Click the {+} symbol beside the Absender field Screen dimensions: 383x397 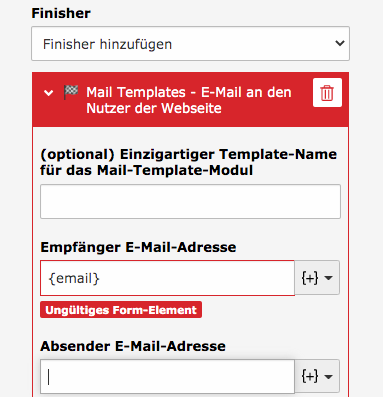point(310,376)
